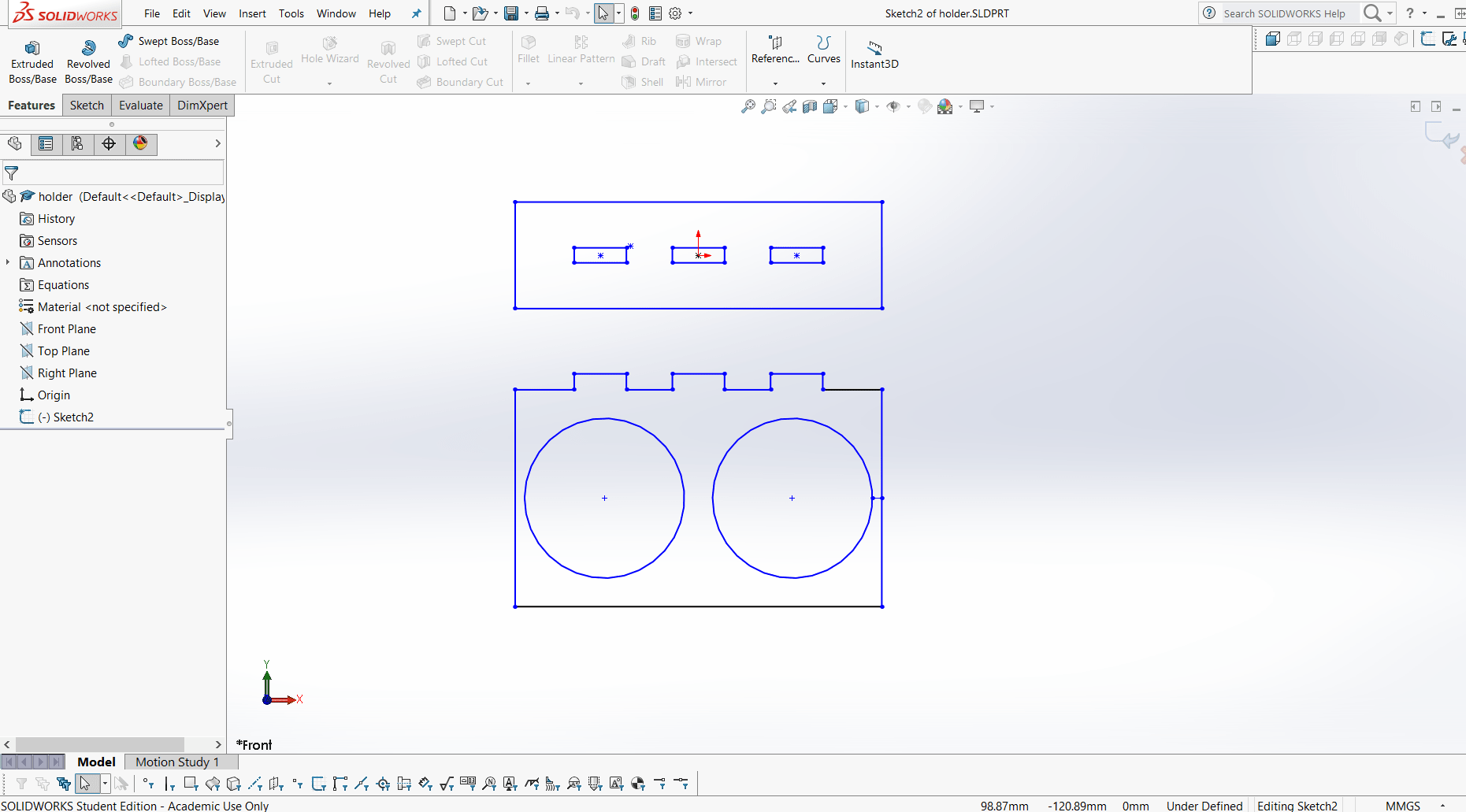The image size is (1466, 812).
Task: Expand the Annotations tree node
Action: (8, 262)
